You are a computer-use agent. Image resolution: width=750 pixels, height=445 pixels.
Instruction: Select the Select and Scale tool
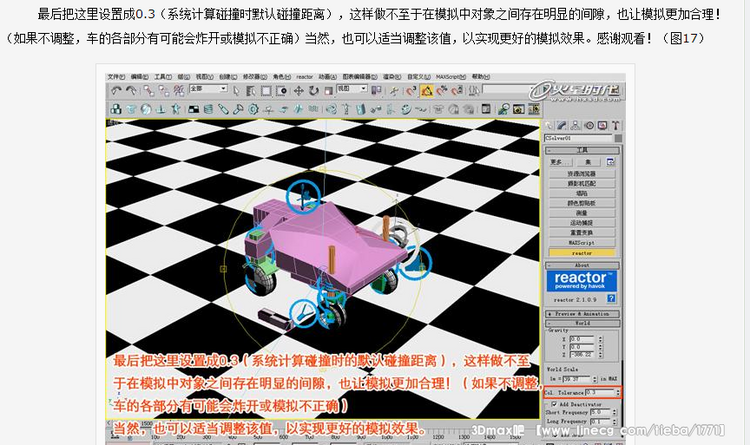click(x=329, y=90)
